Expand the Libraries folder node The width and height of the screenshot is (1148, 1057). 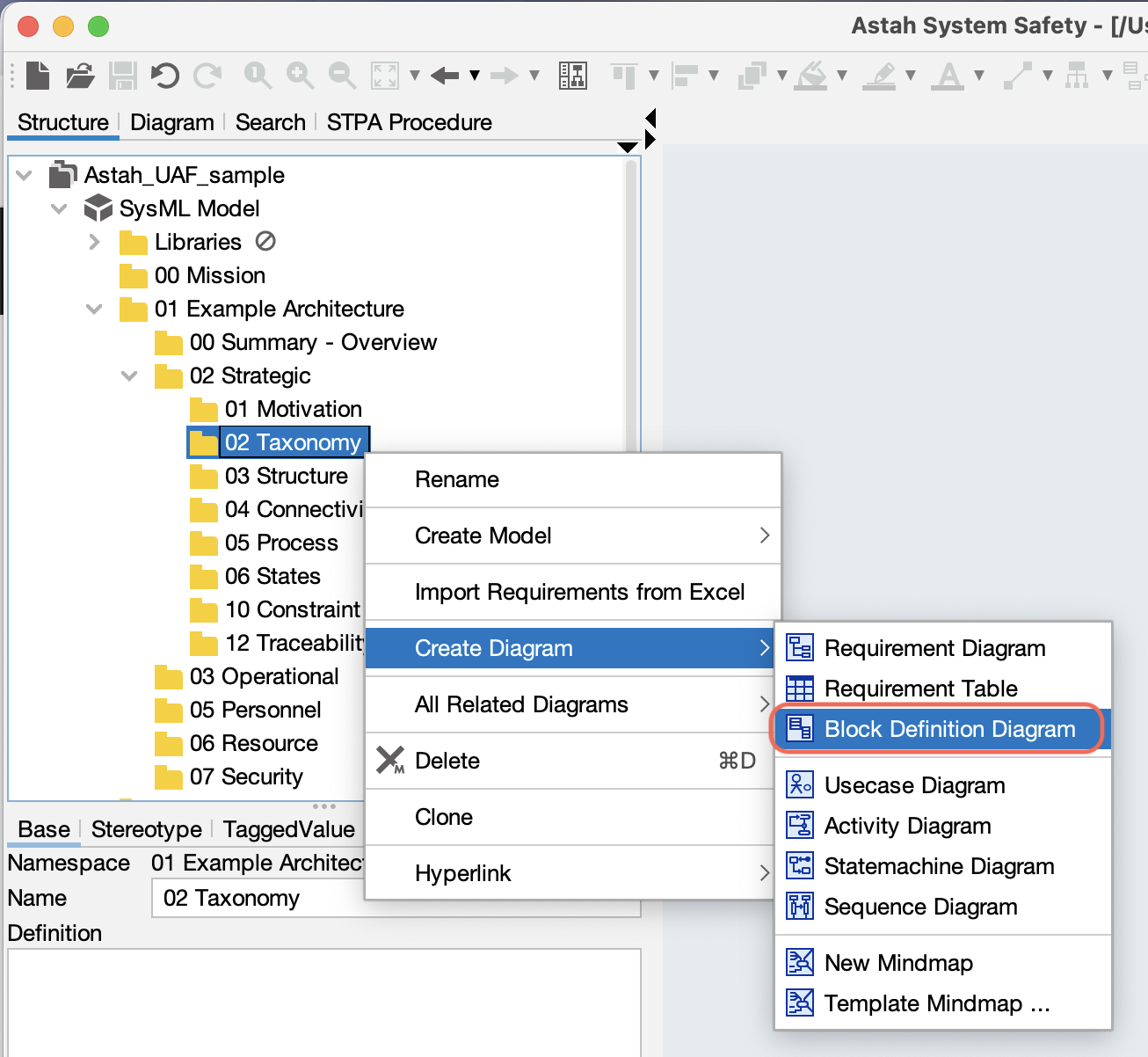95,242
